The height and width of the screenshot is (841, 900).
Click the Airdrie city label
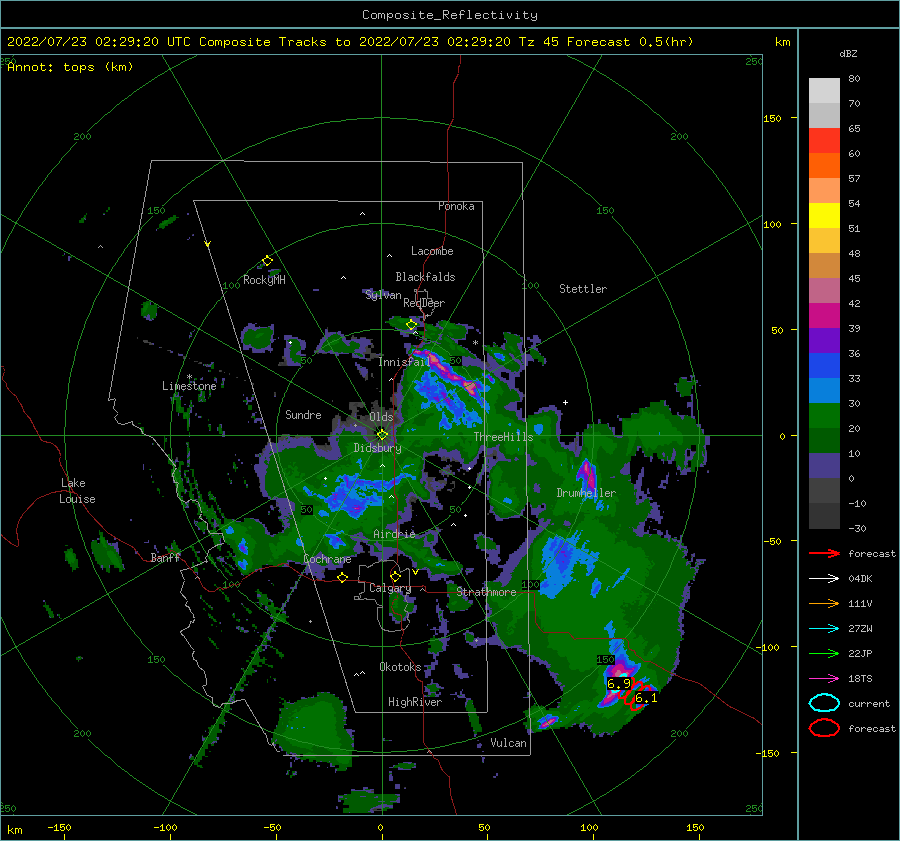point(394,534)
